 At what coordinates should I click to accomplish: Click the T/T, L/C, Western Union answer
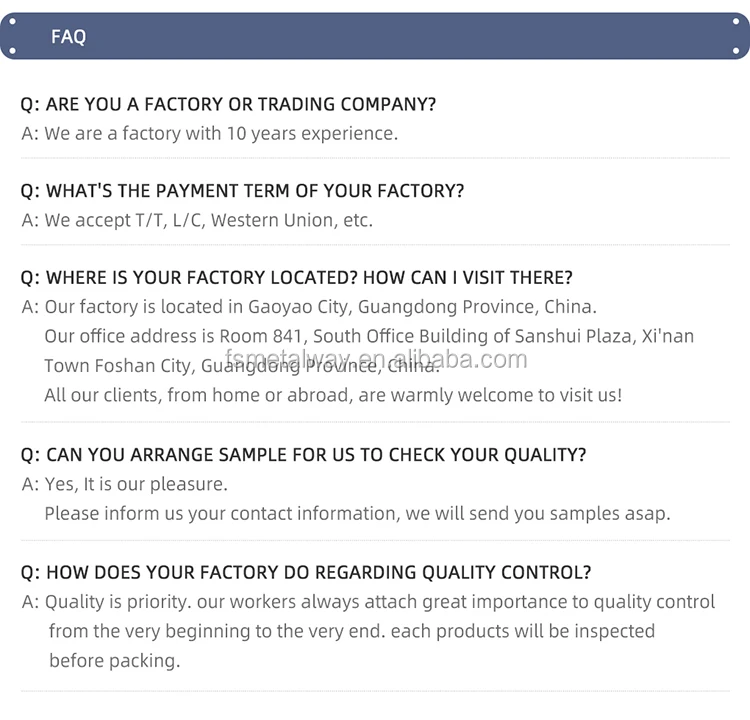(197, 220)
